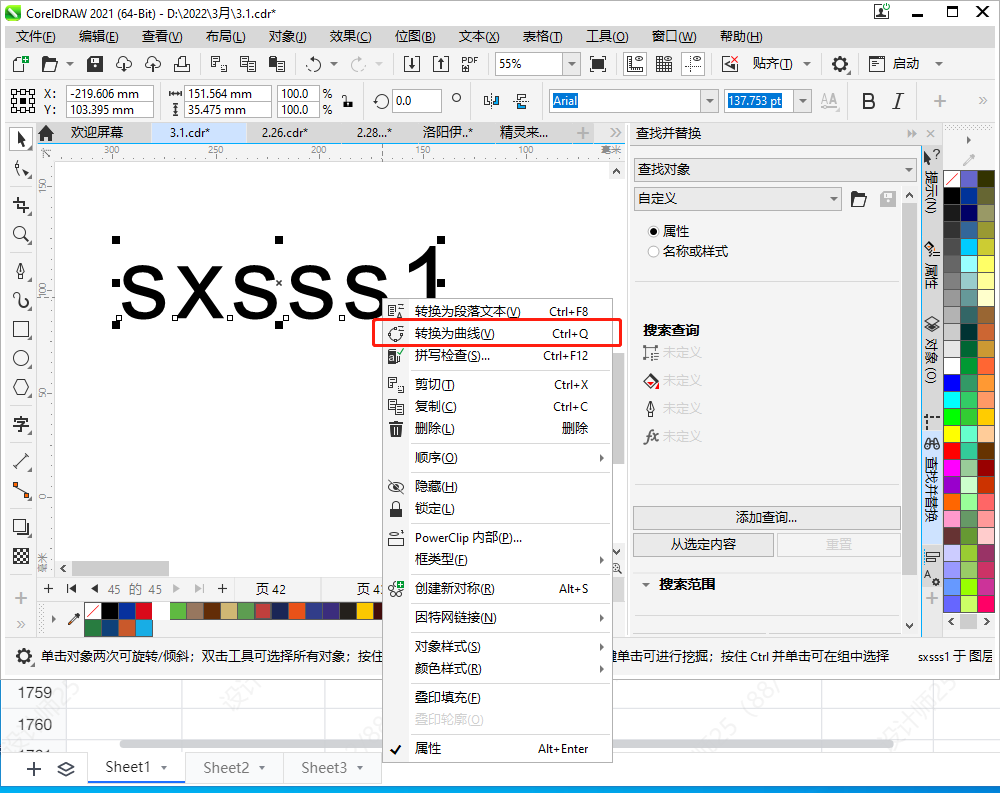Image resolution: width=1000 pixels, height=793 pixels.
Task: Select the Zoom tool in toolbox
Action: point(21,235)
